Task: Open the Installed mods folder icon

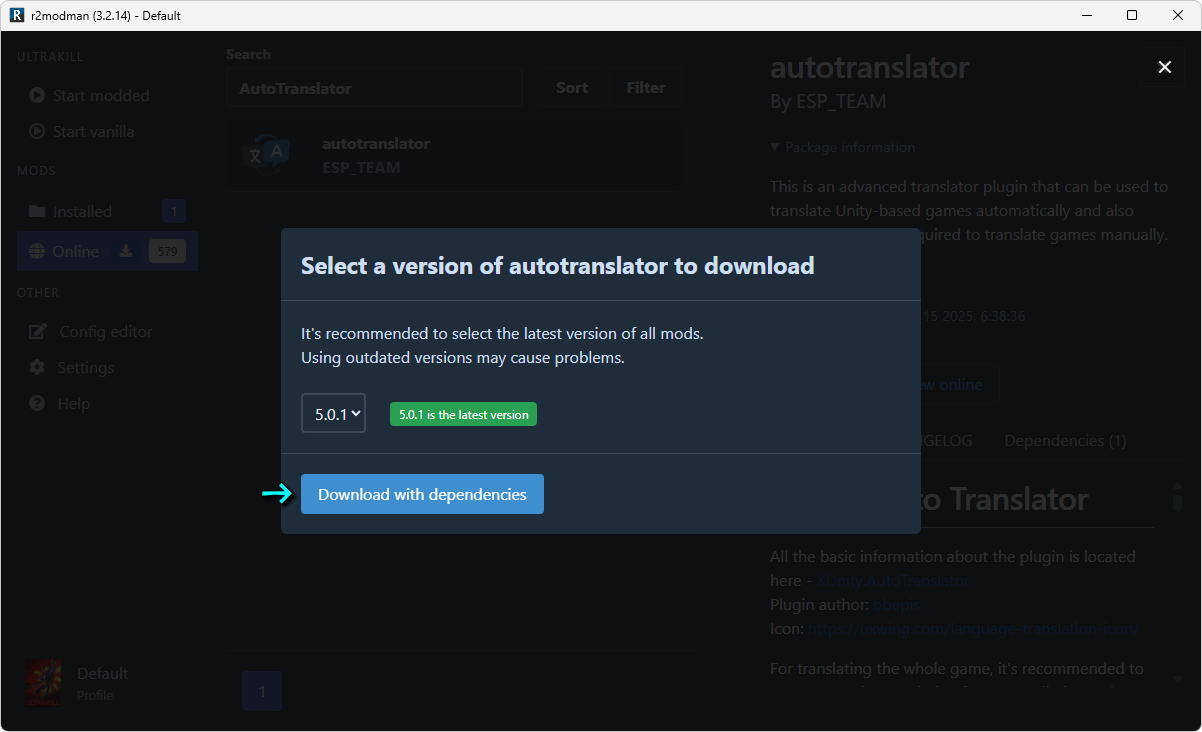Action: 37,211
